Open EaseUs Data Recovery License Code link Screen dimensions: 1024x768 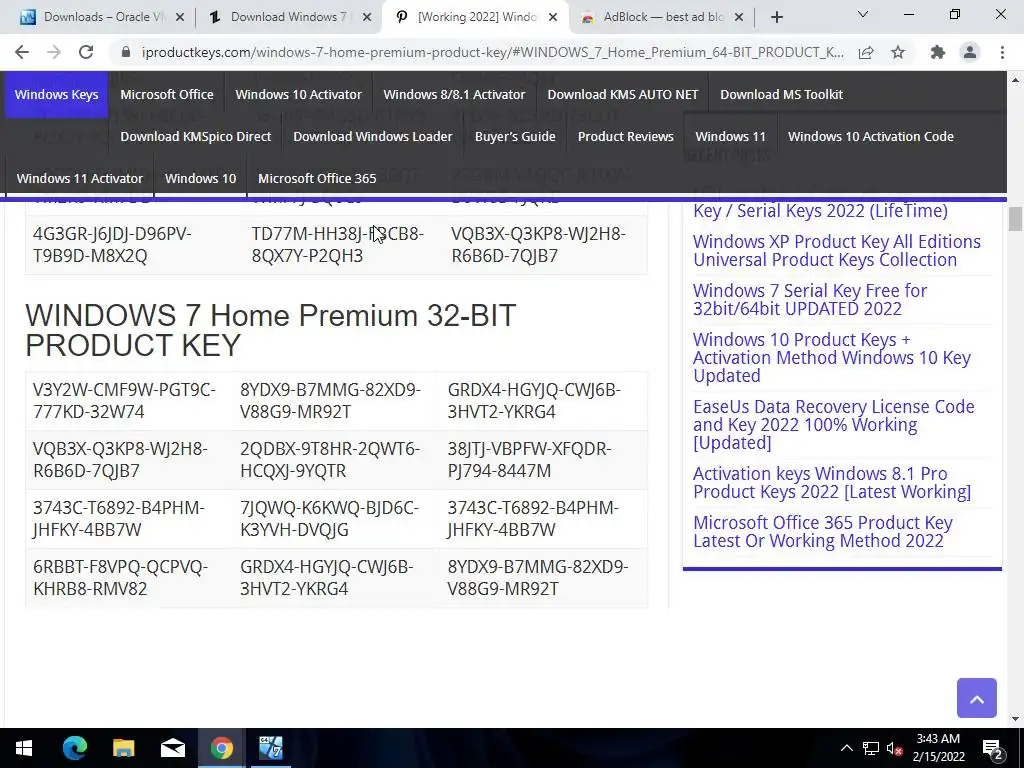tap(833, 424)
